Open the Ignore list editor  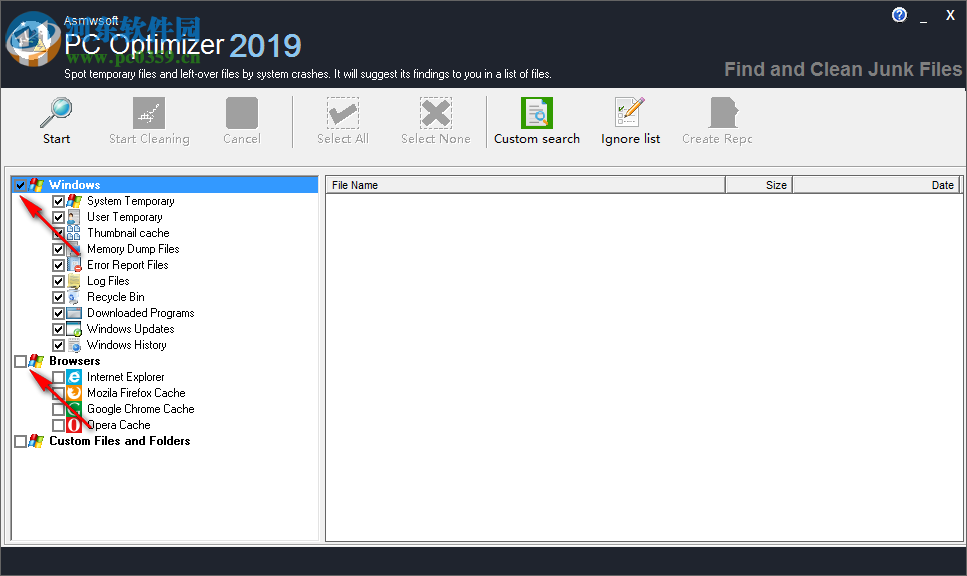pyautogui.click(x=630, y=113)
